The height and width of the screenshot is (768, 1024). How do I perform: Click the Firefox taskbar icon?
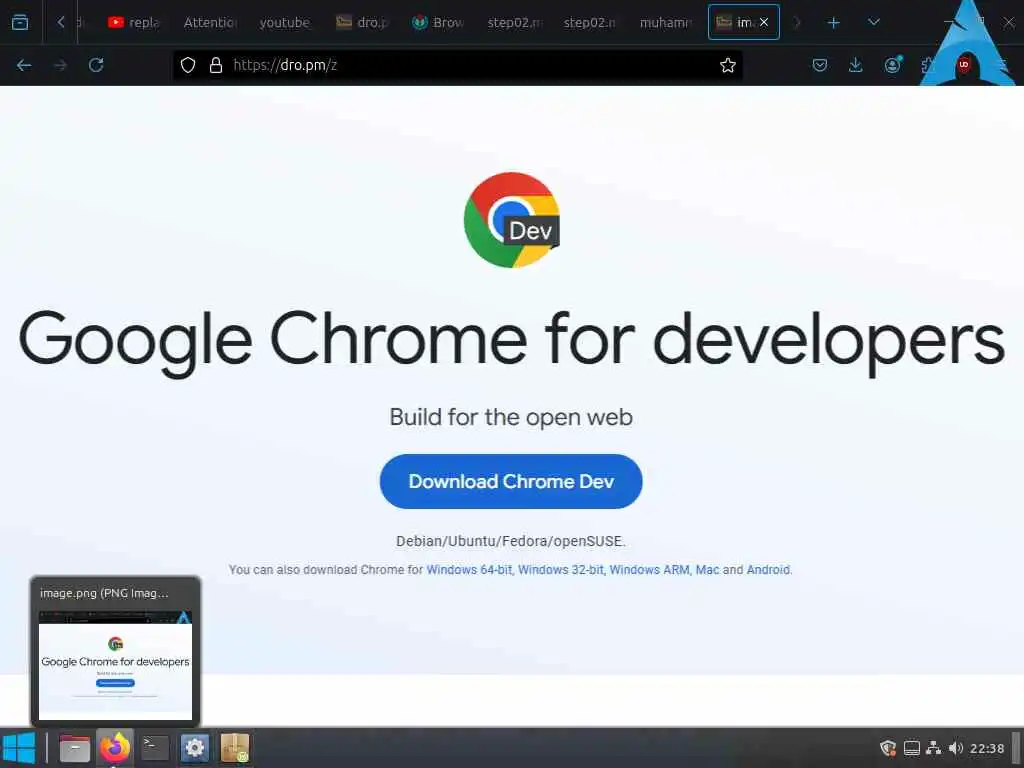pyautogui.click(x=115, y=748)
